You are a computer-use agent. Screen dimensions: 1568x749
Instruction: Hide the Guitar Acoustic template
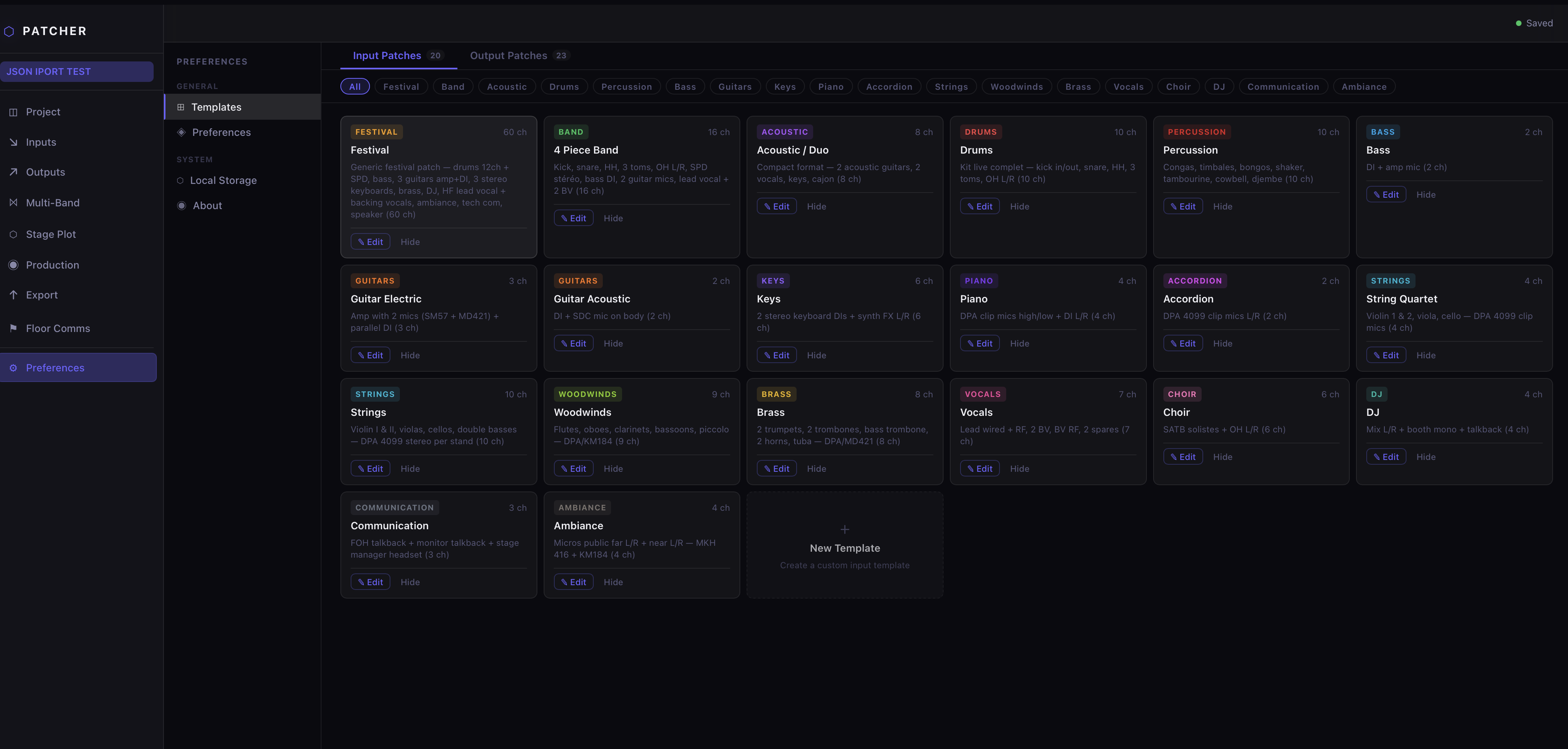(x=613, y=343)
